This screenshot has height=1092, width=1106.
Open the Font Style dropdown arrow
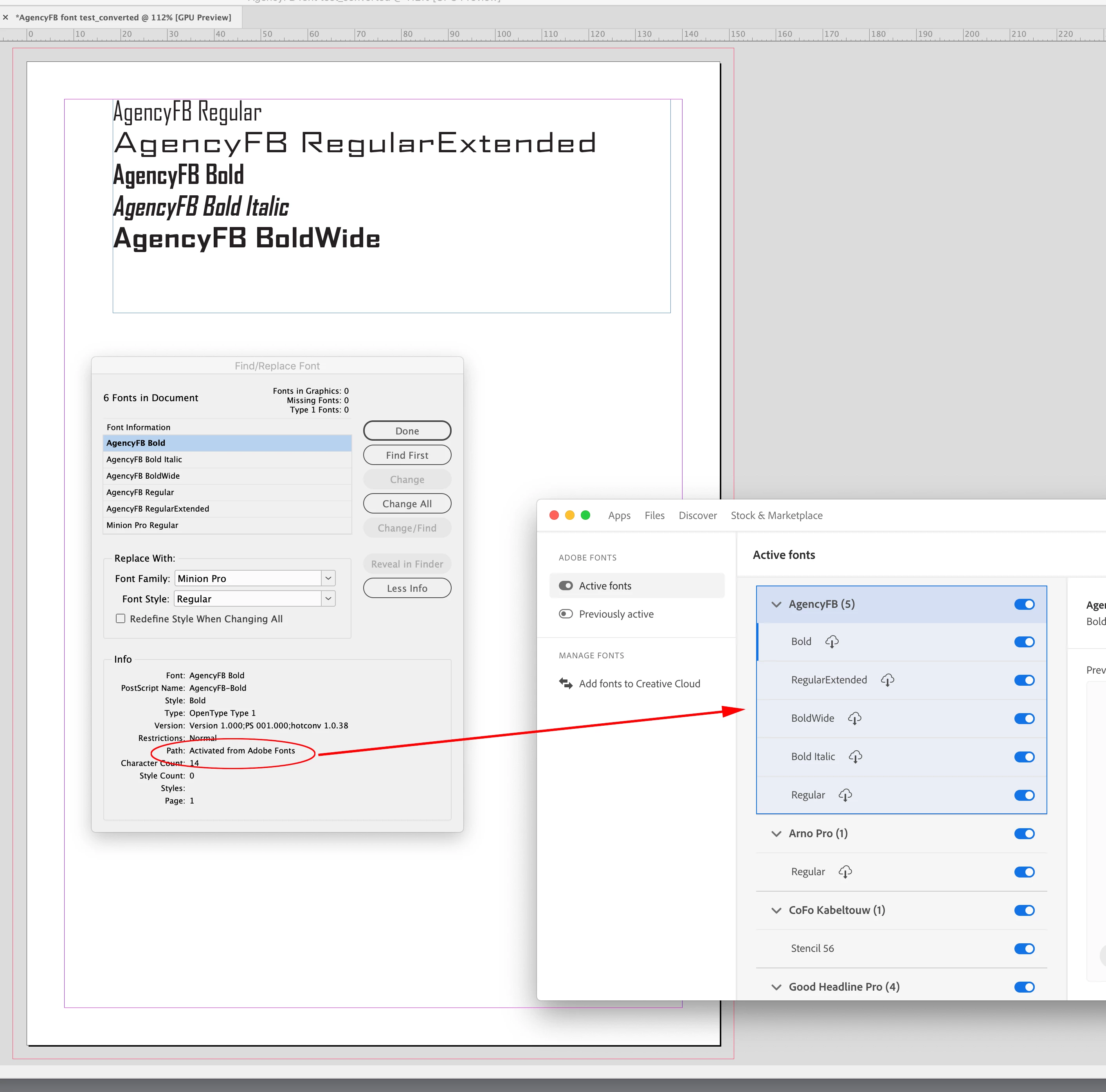(x=328, y=598)
